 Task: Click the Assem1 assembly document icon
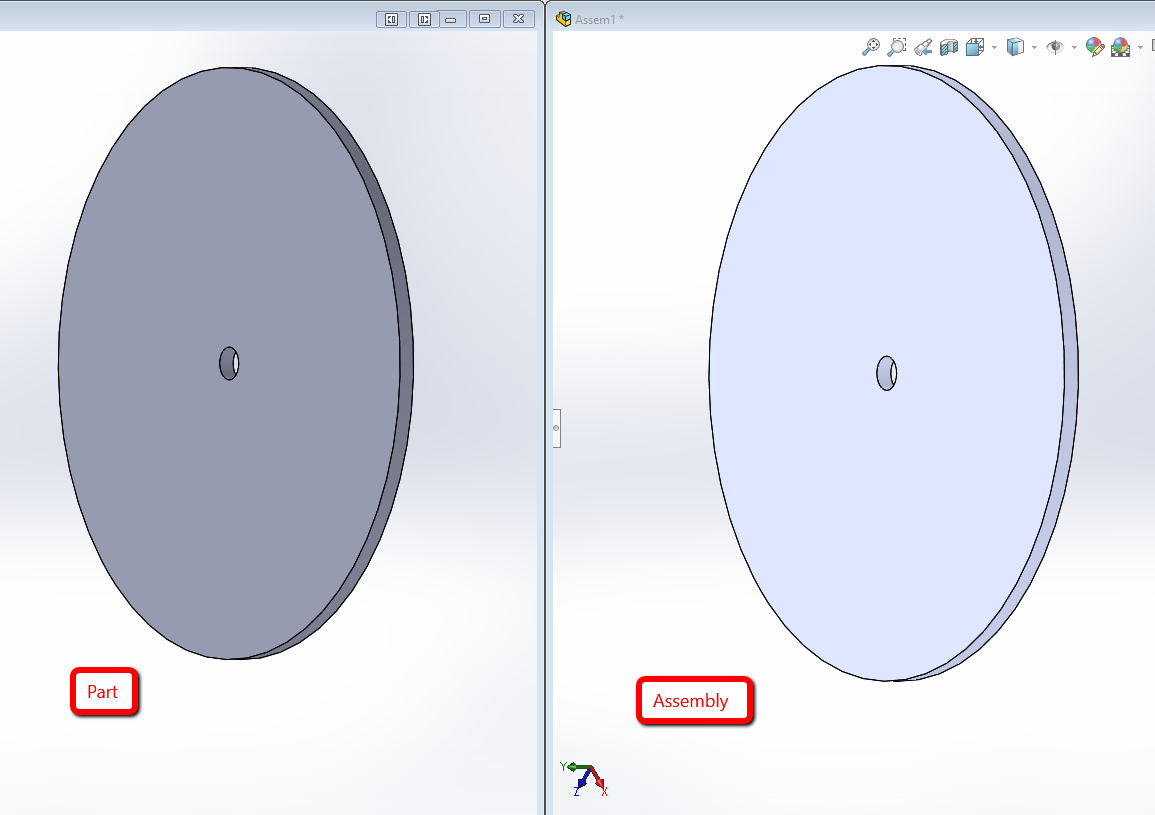[564, 19]
